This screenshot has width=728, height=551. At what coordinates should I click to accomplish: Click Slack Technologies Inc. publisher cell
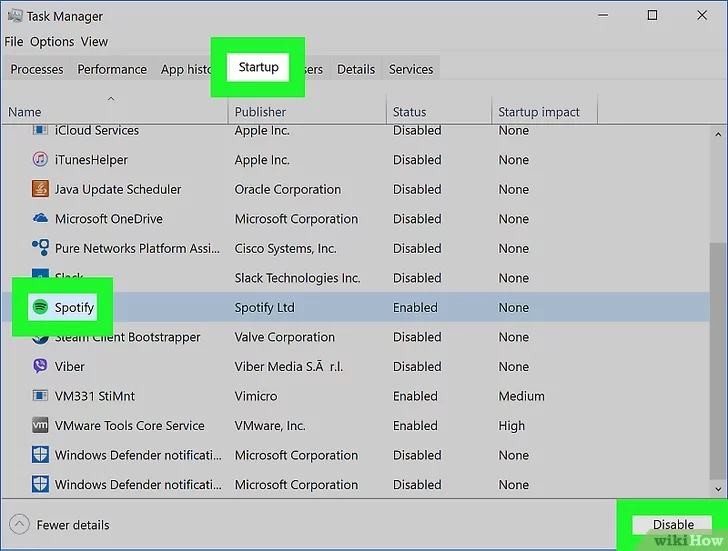pyautogui.click(x=297, y=278)
